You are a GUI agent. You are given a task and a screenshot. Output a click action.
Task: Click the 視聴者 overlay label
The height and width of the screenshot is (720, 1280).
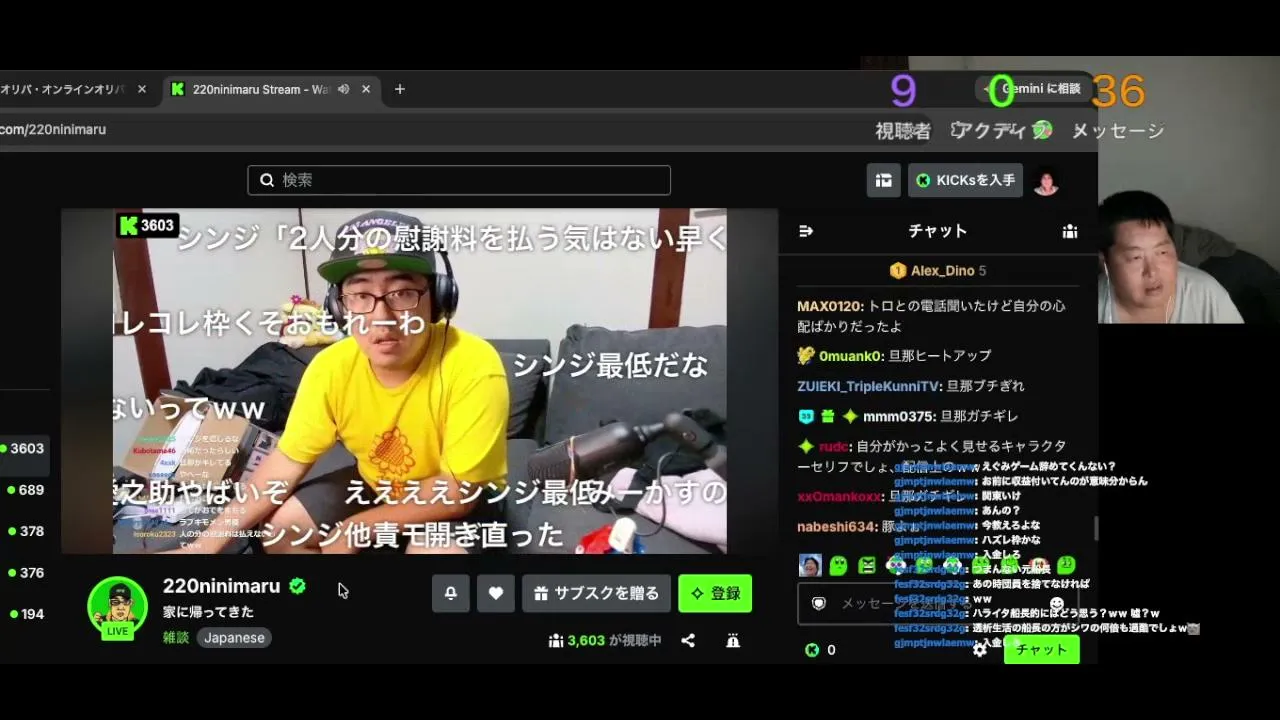(x=903, y=131)
